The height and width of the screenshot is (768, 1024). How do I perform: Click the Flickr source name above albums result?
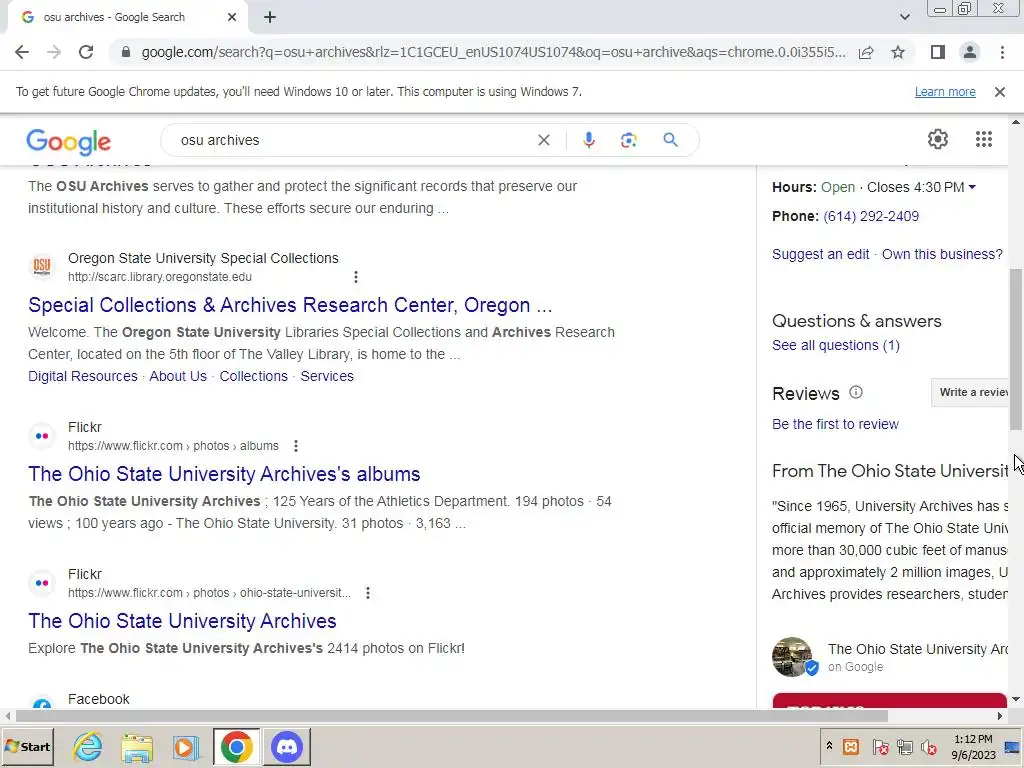[85, 427]
